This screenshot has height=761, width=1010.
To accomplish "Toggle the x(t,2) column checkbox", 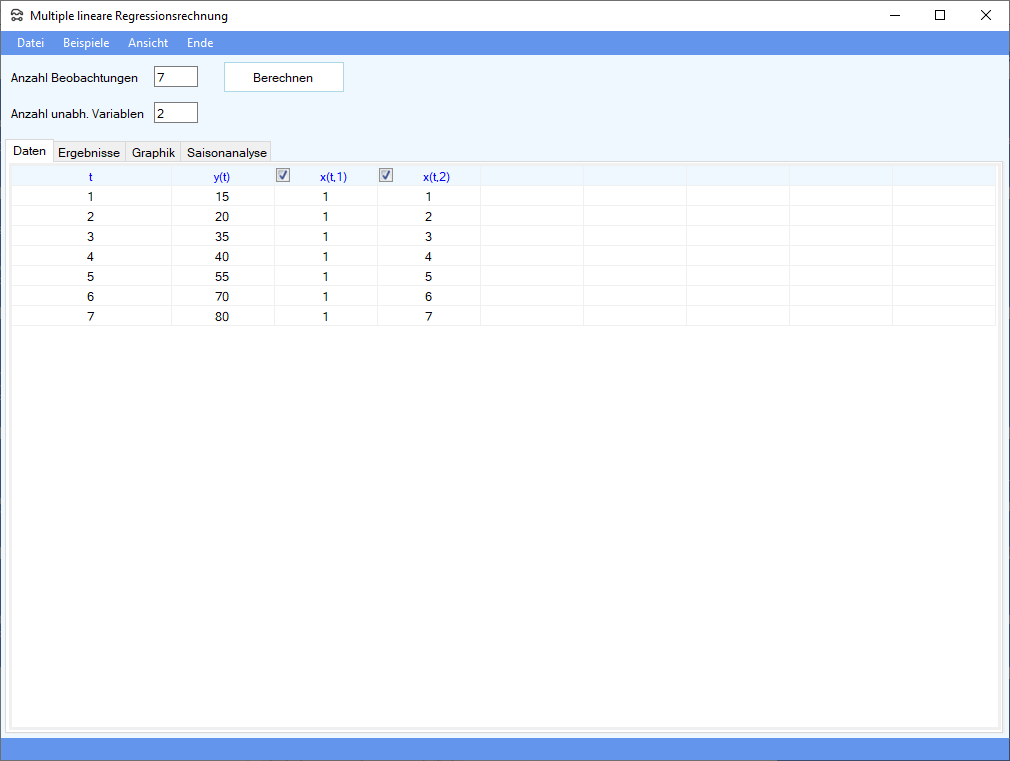I will (386, 176).
